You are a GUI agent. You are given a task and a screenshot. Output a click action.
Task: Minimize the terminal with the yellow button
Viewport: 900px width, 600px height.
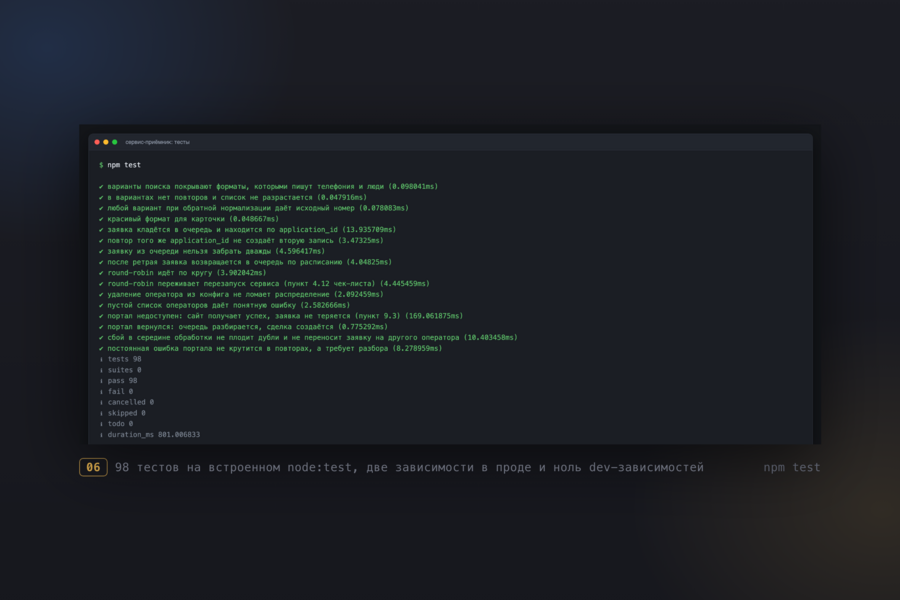click(106, 142)
